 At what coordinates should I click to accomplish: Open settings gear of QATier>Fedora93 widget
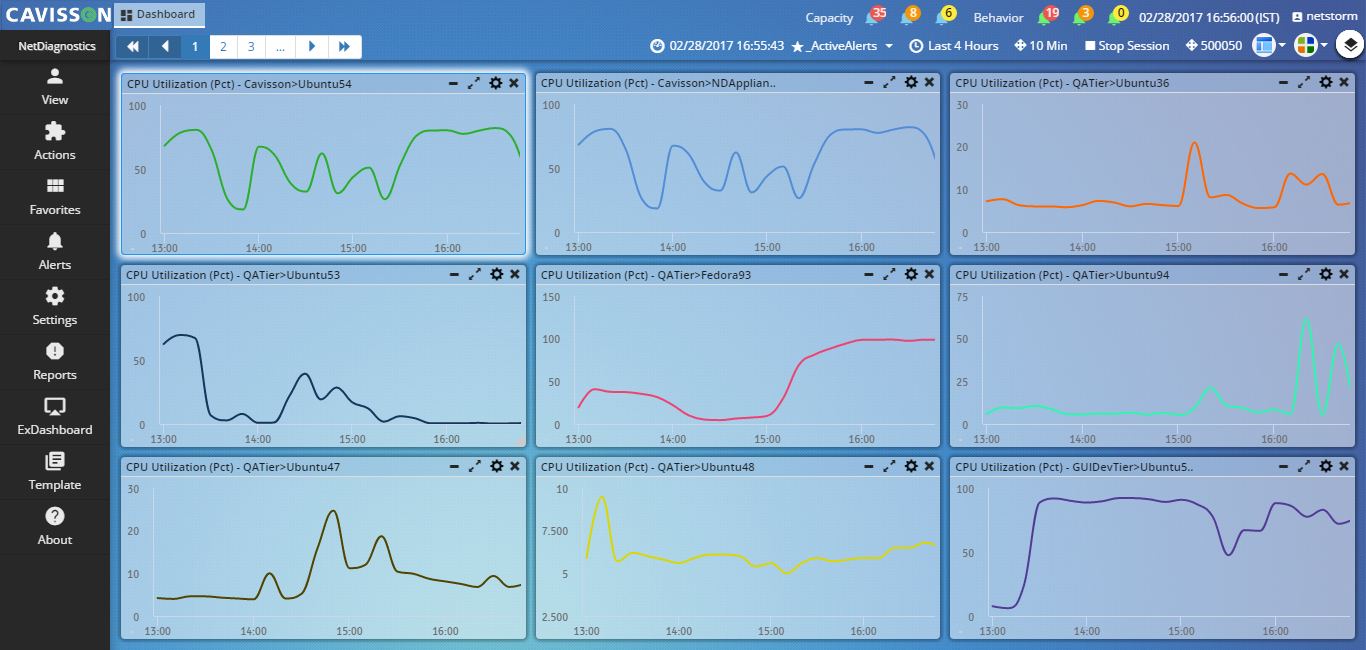tap(911, 274)
